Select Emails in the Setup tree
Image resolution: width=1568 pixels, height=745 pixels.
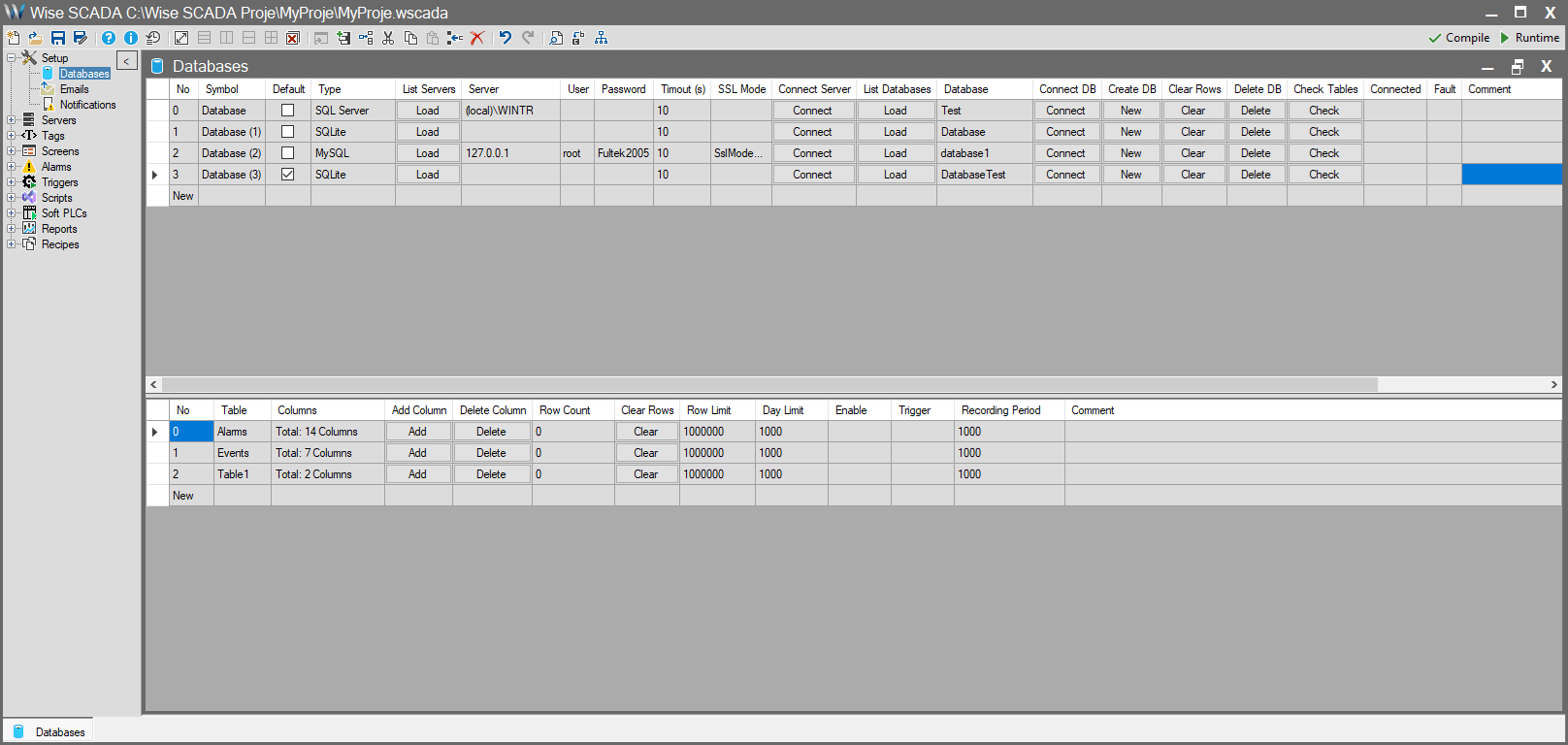pyautogui.click(x=74, y=89)
